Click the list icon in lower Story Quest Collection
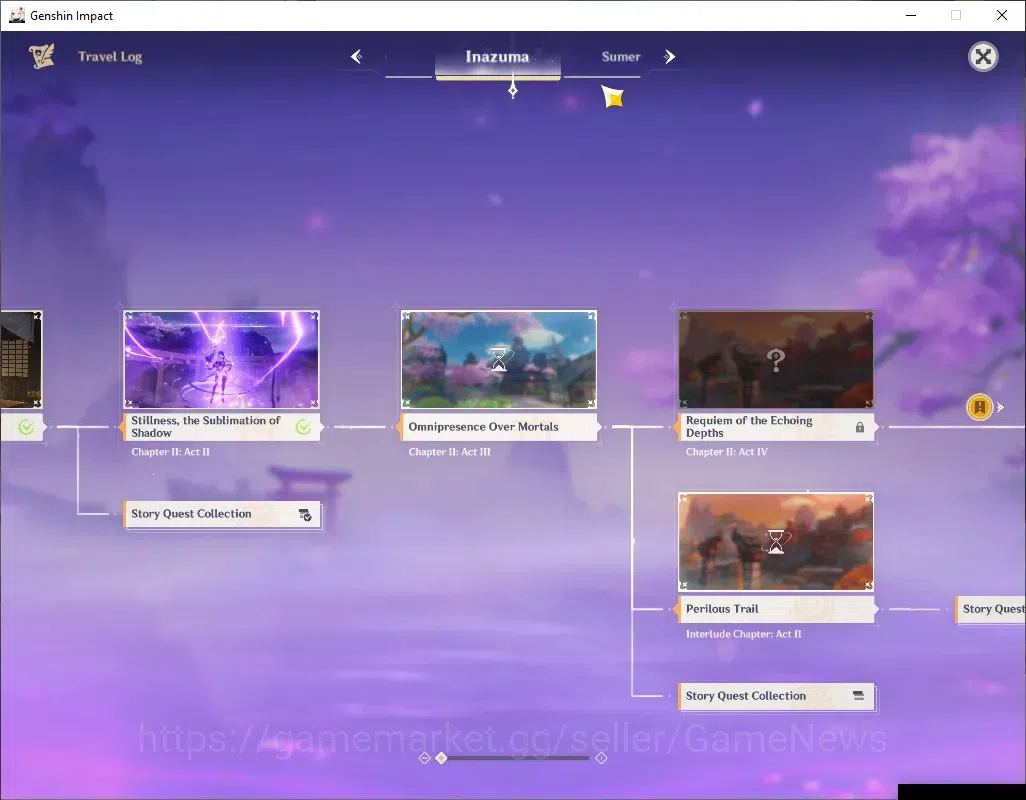 pos(858,695)
